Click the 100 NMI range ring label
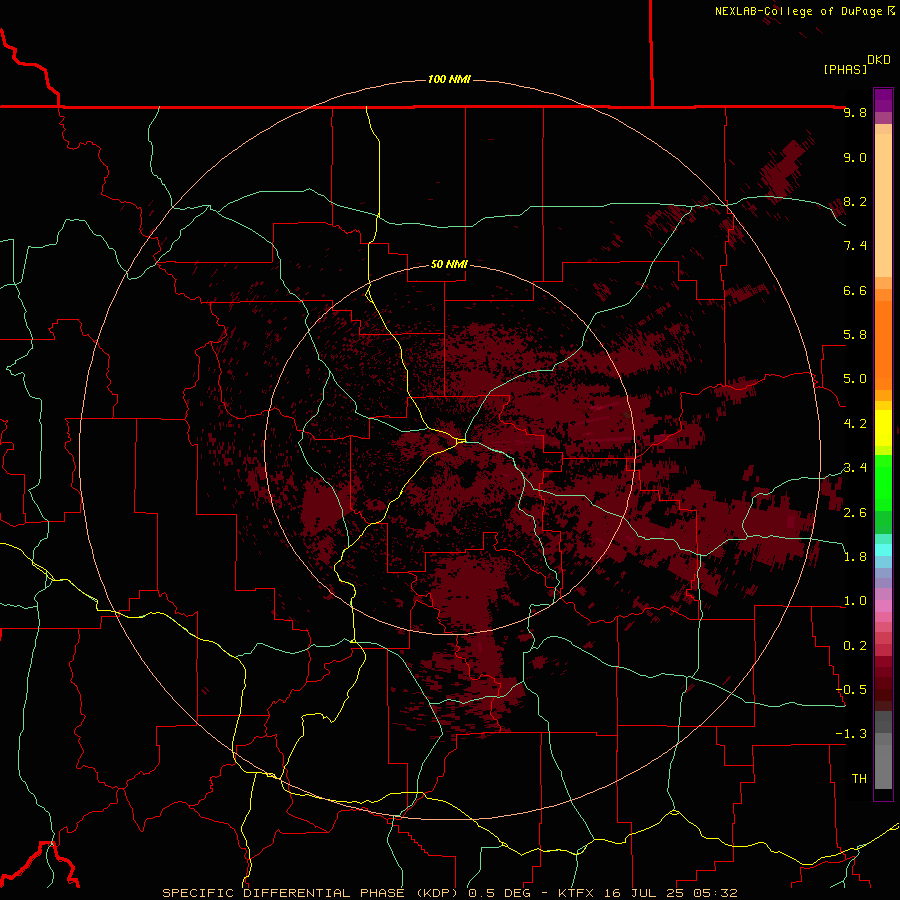900x900 pixels. click(449, 79)
